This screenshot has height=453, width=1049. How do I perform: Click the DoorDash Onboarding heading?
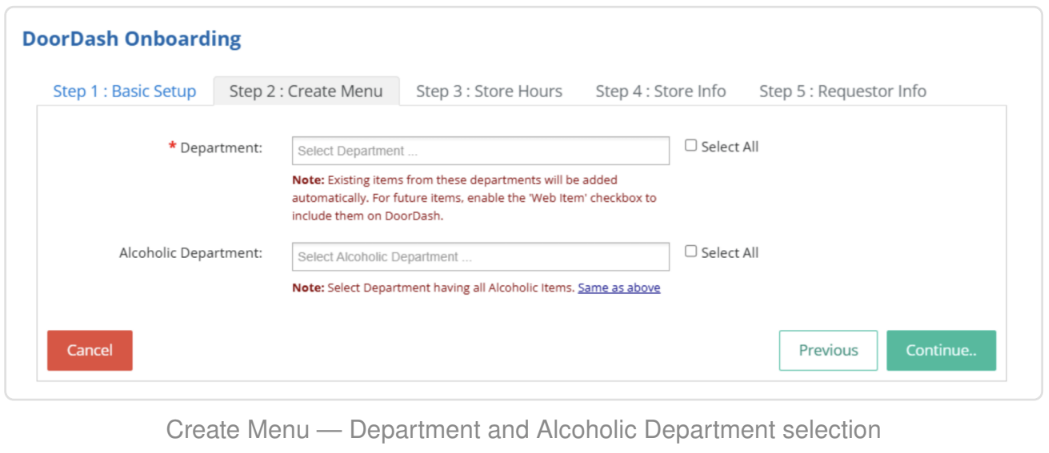click(x=132, y=39)
